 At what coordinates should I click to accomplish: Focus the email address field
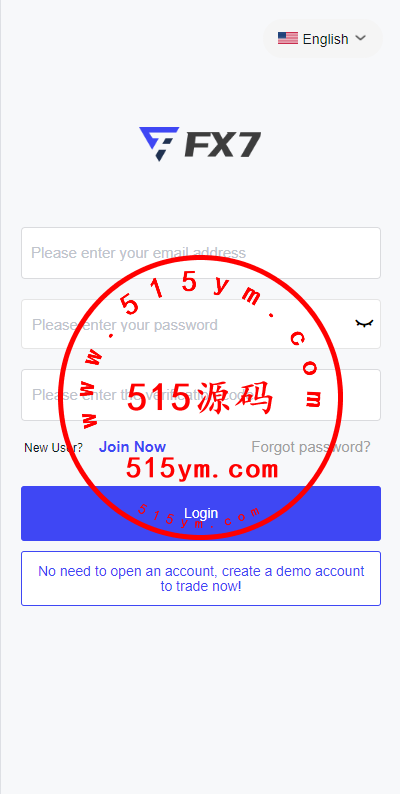[201, 253]
